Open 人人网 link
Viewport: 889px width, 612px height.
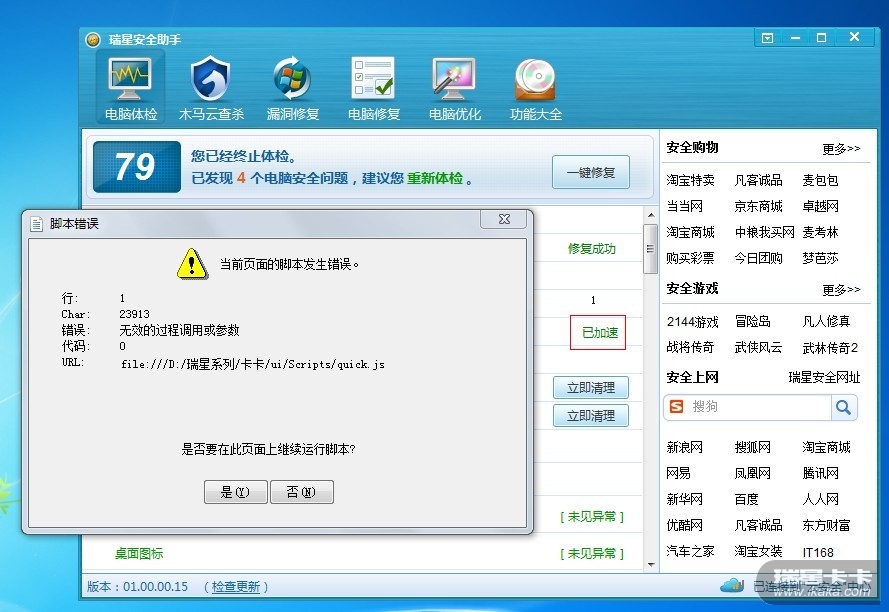820,500
